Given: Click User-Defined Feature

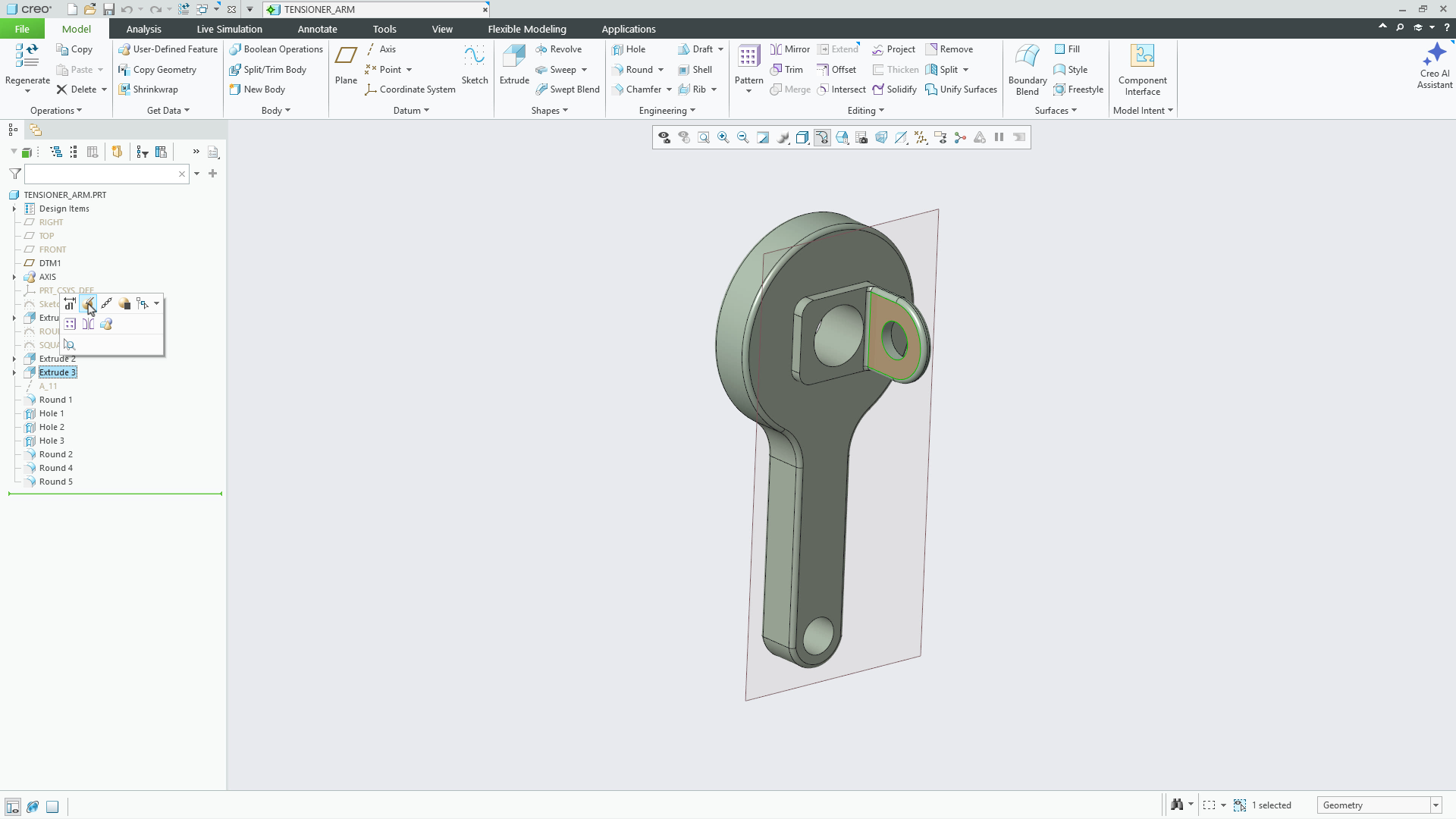Looking at the screenshot, I should [168, 49].
